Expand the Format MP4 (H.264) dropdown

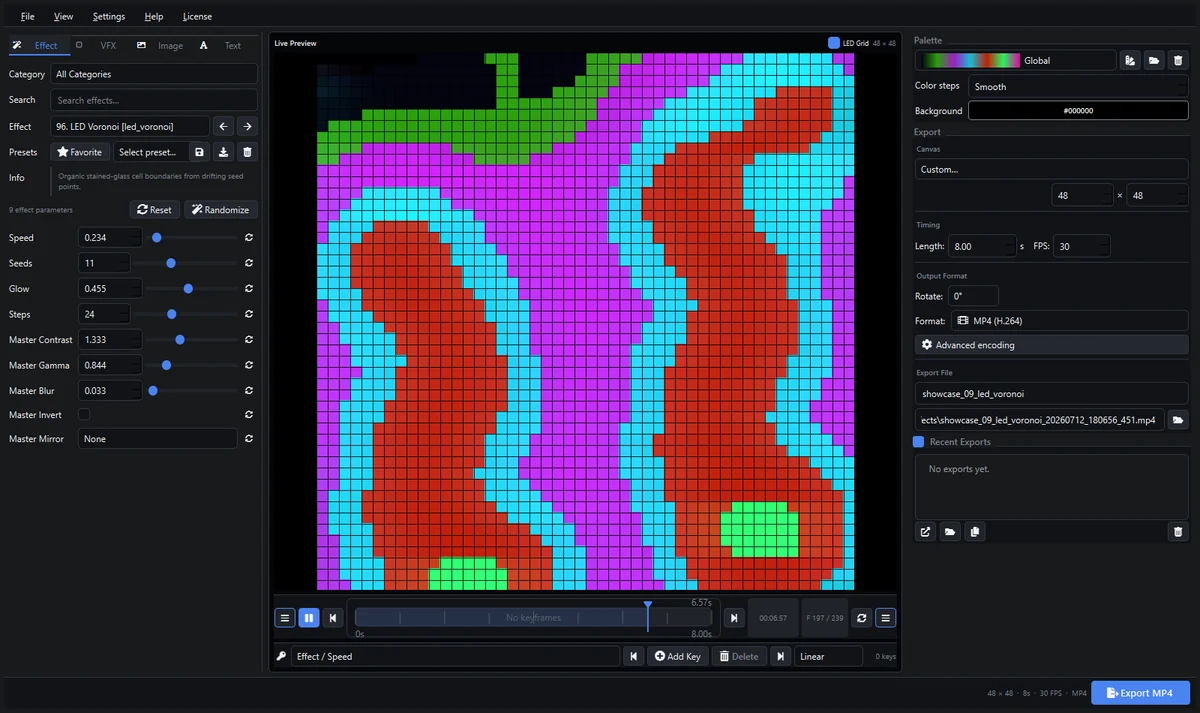1069,321
